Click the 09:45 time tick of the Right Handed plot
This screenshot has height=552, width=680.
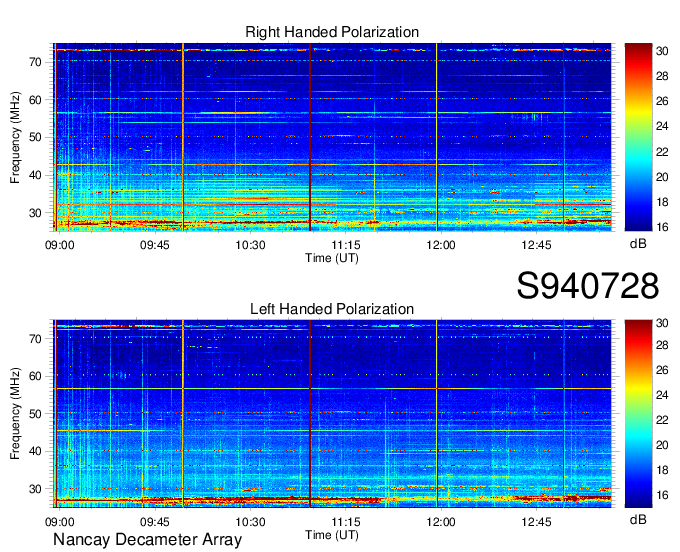click(155, 245)
